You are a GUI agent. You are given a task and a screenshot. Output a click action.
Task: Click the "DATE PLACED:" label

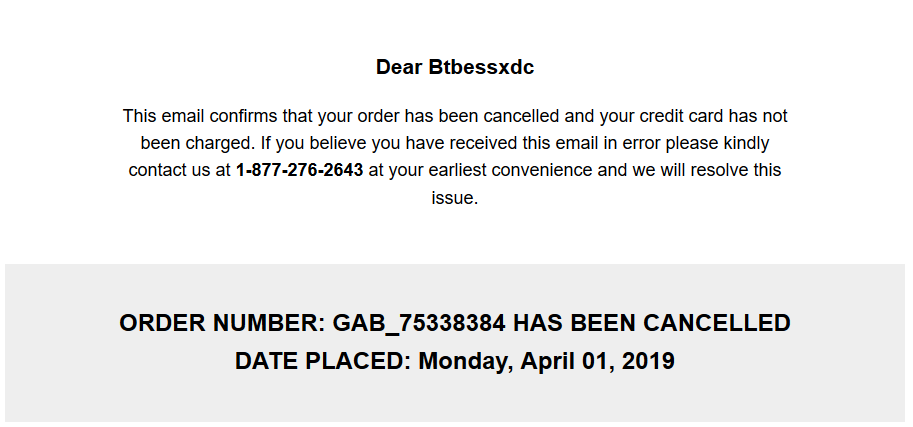(323, 361)
